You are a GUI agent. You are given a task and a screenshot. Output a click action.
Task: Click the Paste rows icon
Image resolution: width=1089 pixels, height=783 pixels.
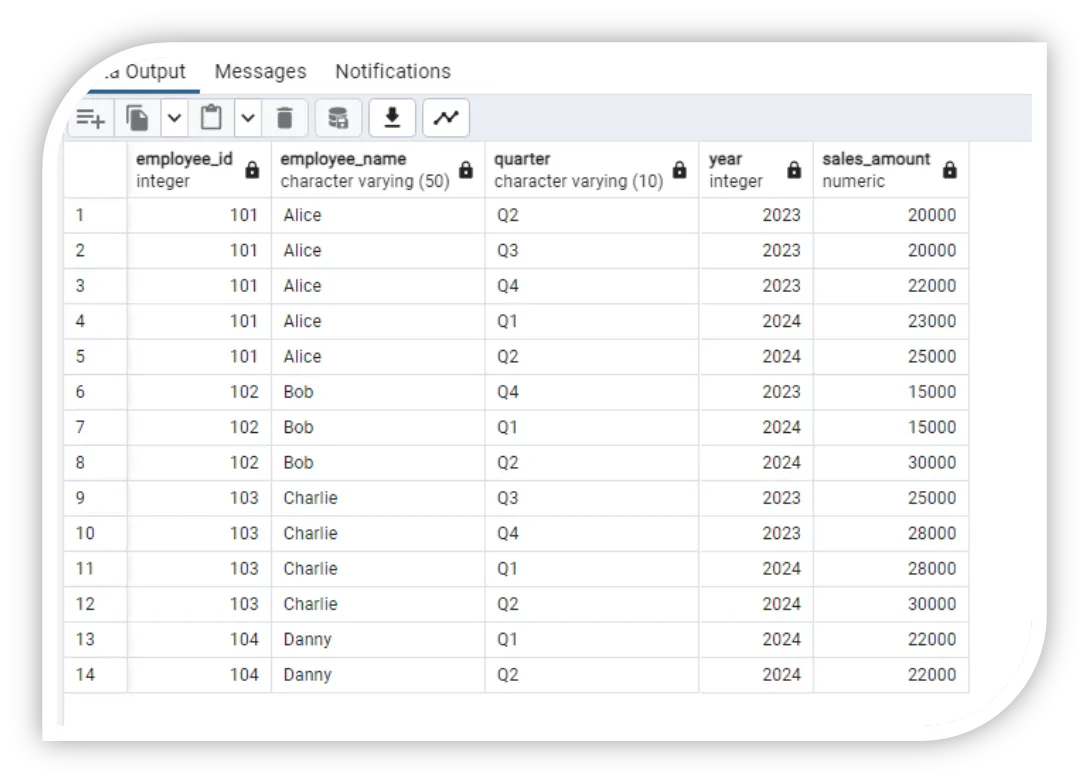coord(211,117)
